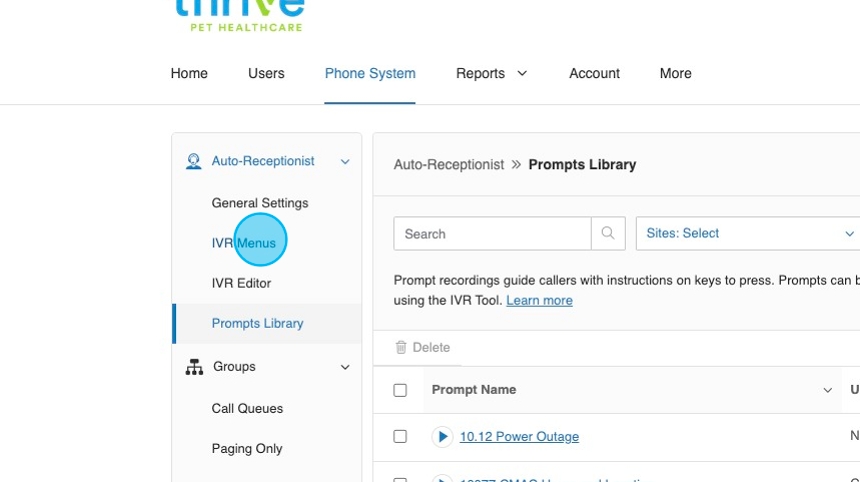Image resolution: width=860 pixels, height=482 pixels.
Task: Check the select-all prompts checkbox
Action: pyautogui.click(x=400, y=390)
